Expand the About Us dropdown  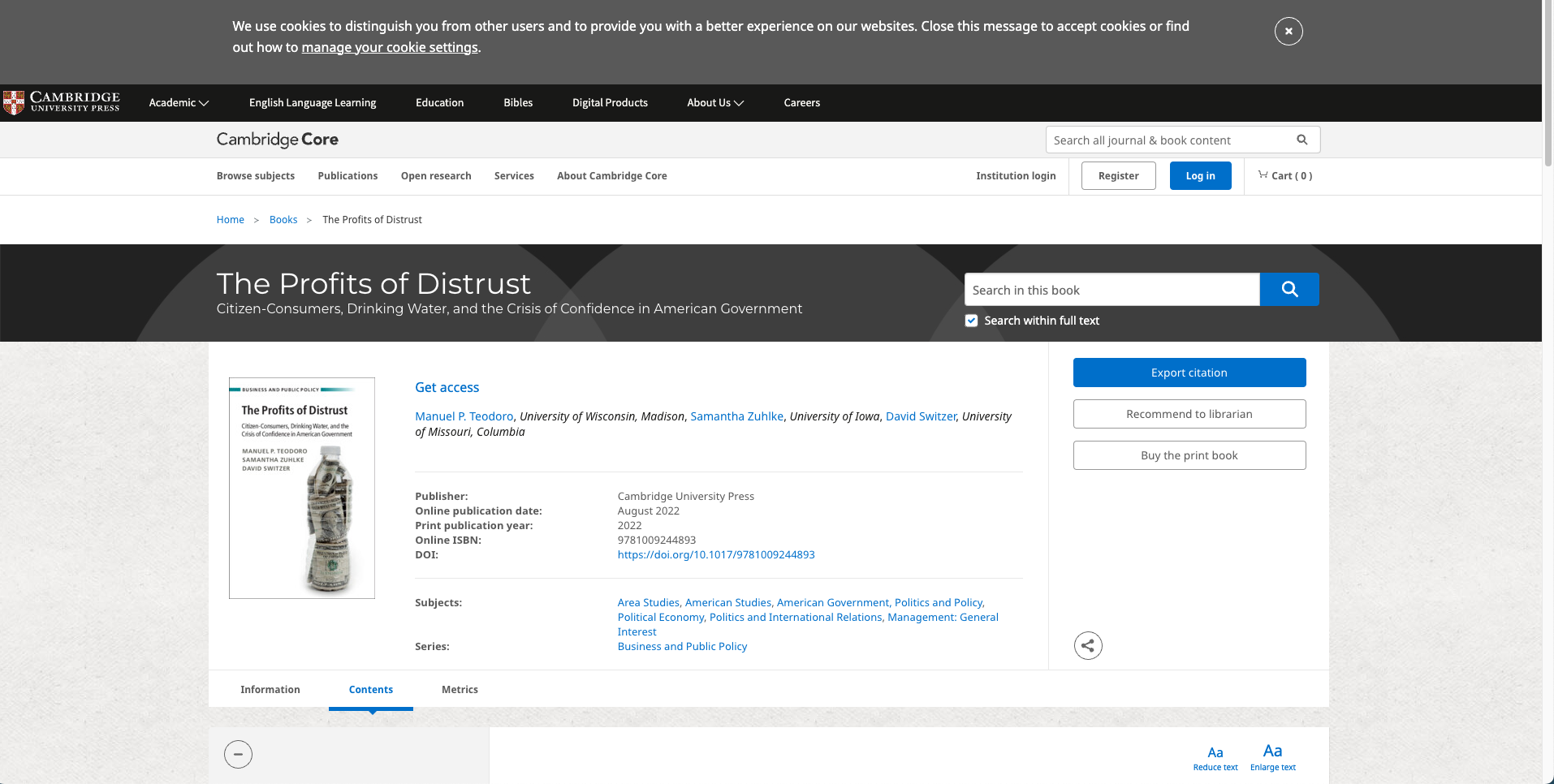[x=714, y=102]
